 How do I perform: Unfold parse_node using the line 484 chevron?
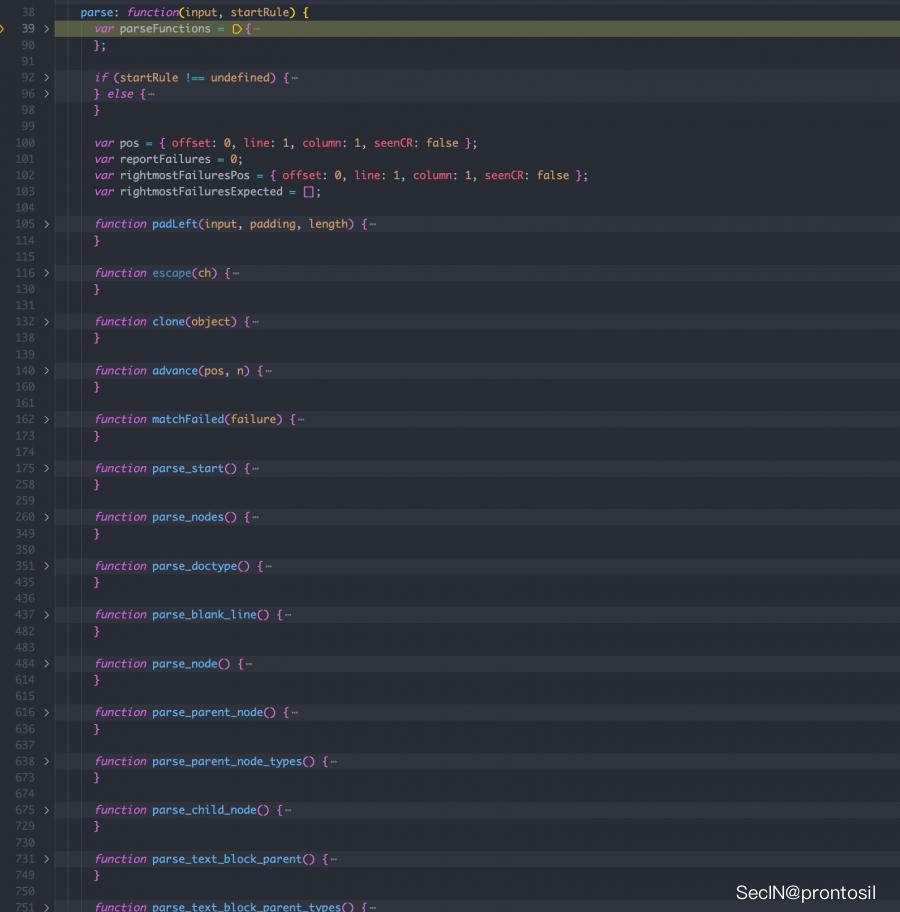tap(46, 664)
